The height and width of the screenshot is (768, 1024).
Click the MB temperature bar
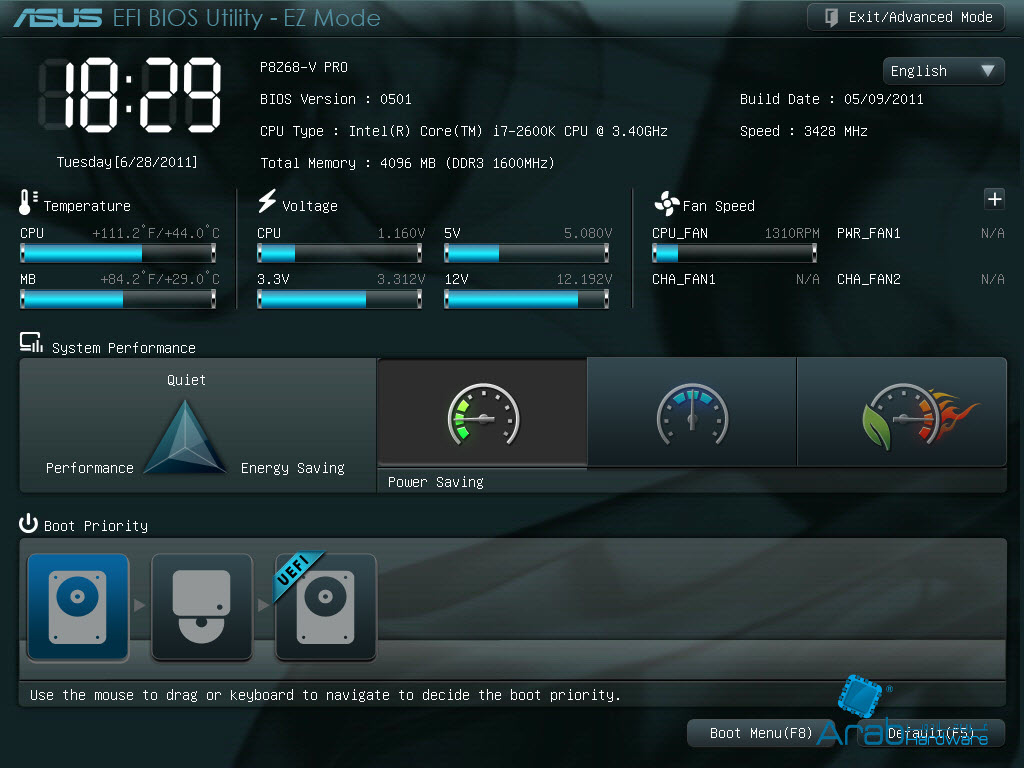[x=118, y=299]
